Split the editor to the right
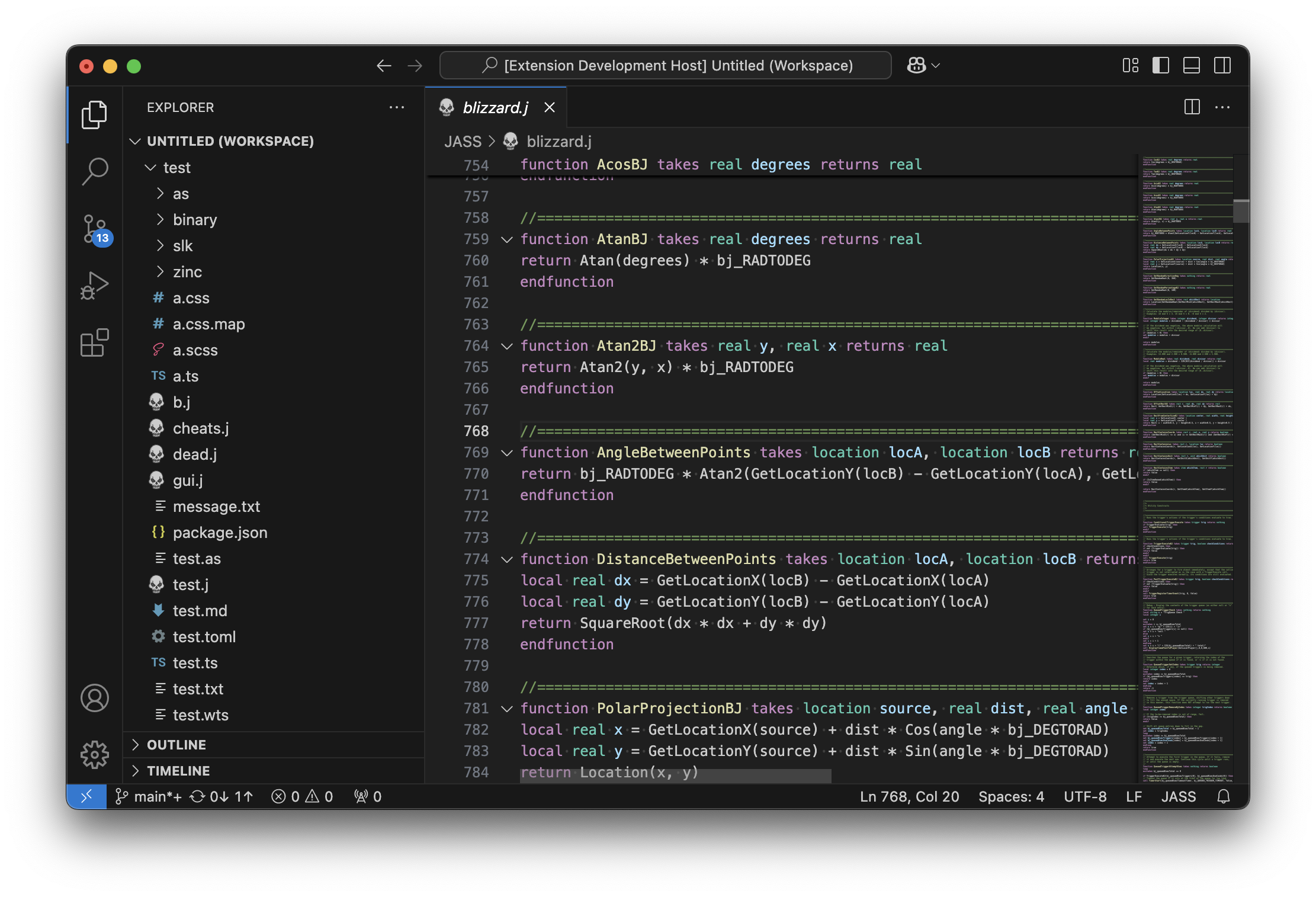 1192,107
